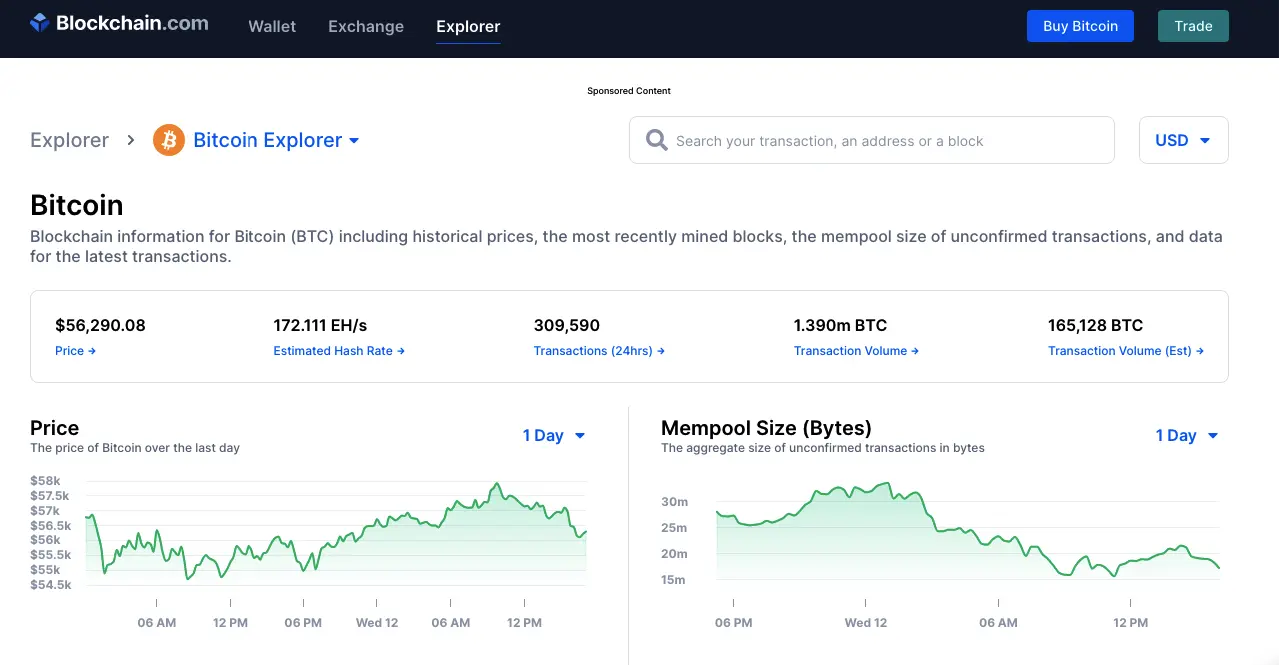This screenshot has height=665, width=1279.
Task: Click the magnifying glass search icon
Action: pyautogui.click(x=656, y=140)
